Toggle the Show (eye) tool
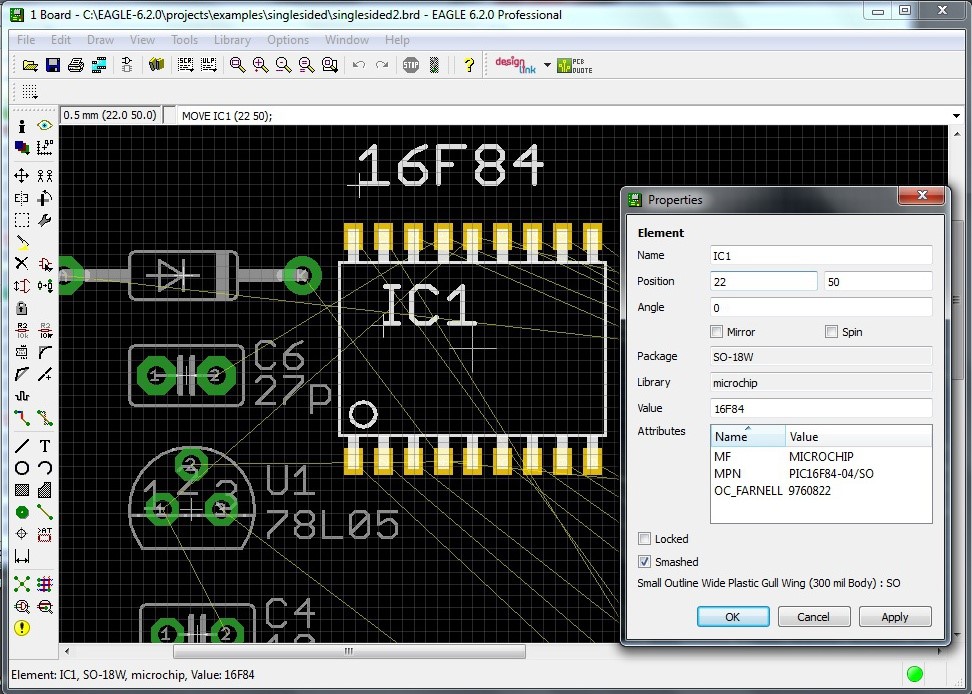Viewport: 972px width, 694px height. (x=45, y=126)
